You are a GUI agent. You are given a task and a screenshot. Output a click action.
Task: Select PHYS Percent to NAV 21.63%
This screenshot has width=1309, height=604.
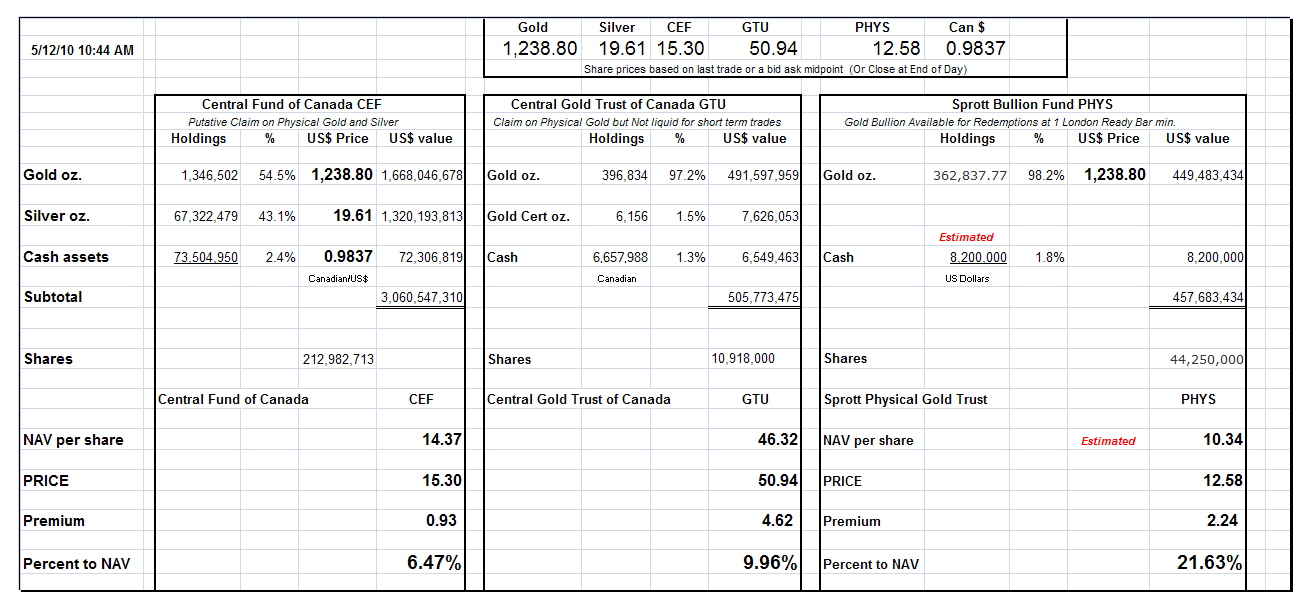(1210, 563)
